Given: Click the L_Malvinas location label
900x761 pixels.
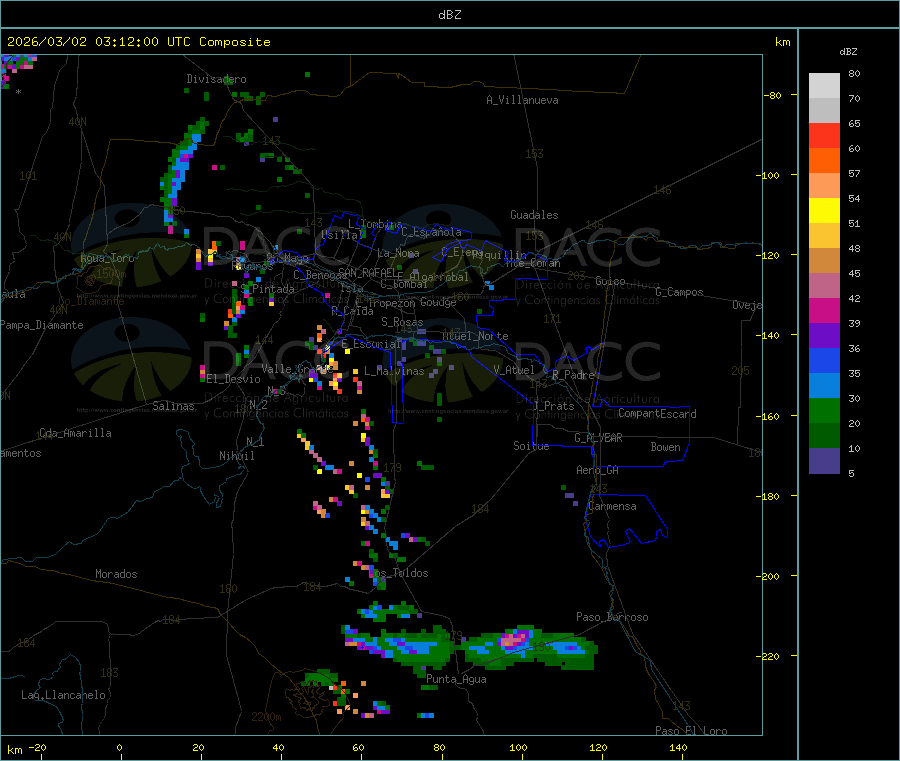Looking at the screenshot, I should (x=394, y=371).
